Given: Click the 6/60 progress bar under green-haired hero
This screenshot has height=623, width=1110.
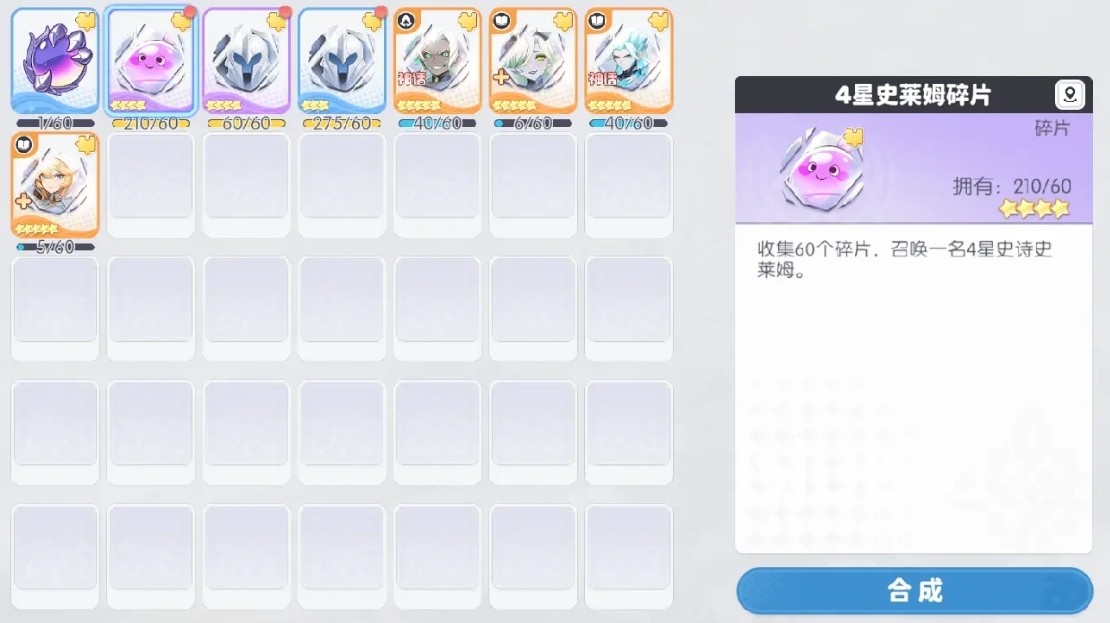Looking at the screenshot, I should point(533,123).
